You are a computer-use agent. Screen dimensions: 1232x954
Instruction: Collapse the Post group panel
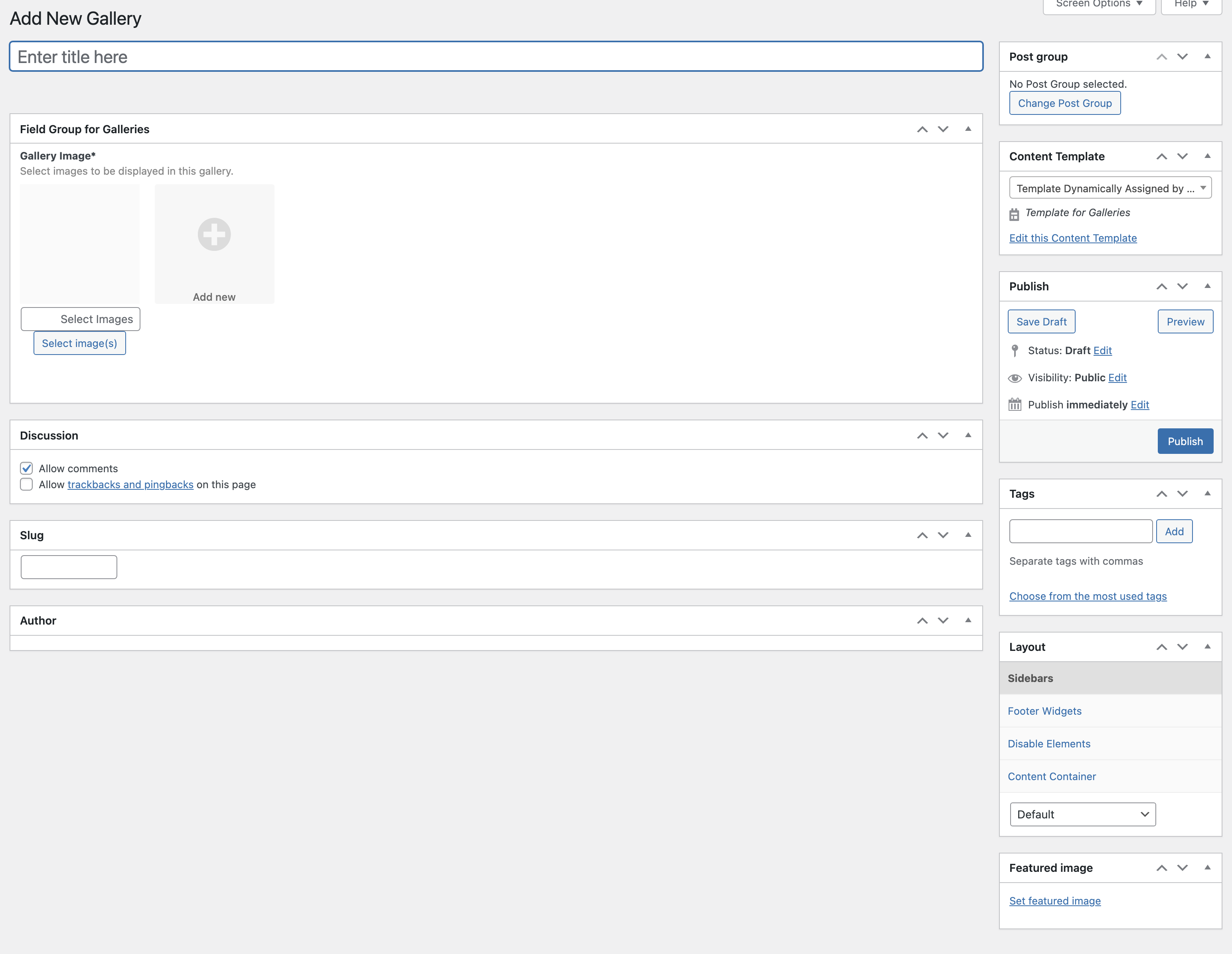[x=1207, y=56]
